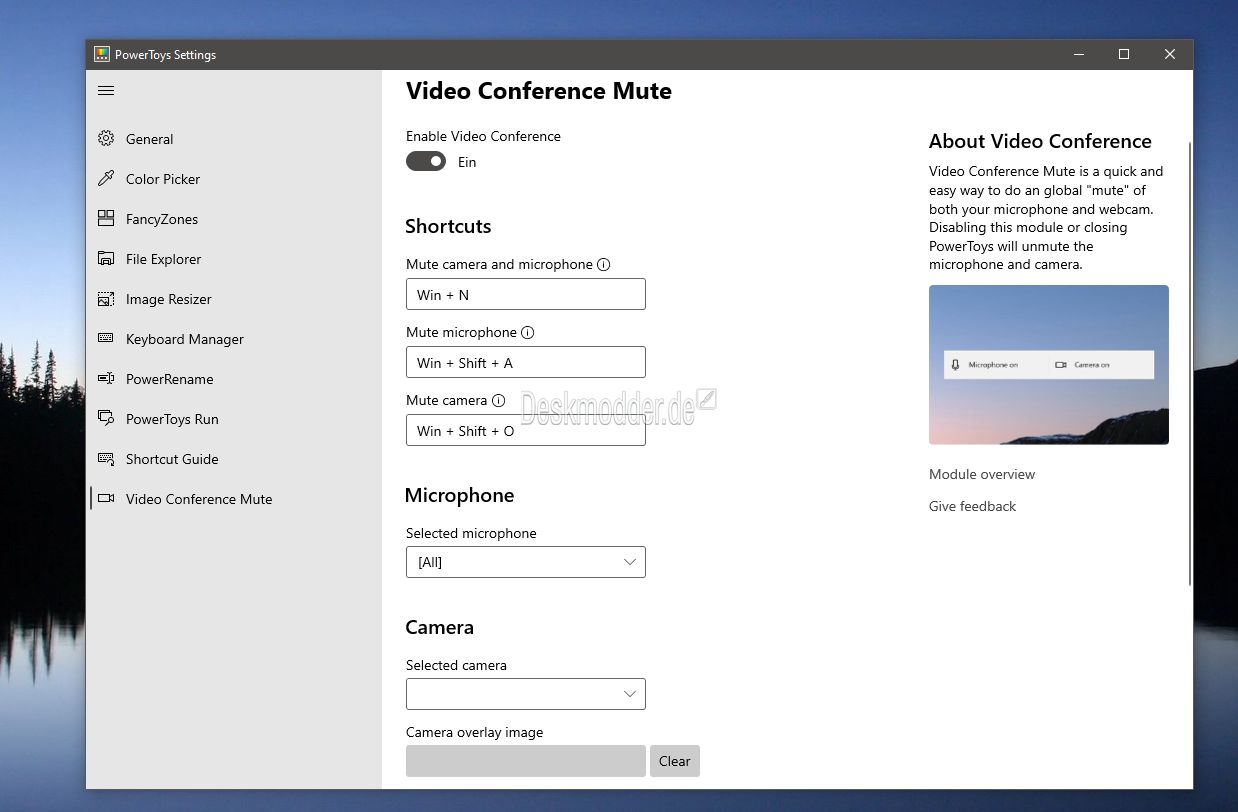Open the Color Picker settings page
1238x812 pixels.
point(234,179)
